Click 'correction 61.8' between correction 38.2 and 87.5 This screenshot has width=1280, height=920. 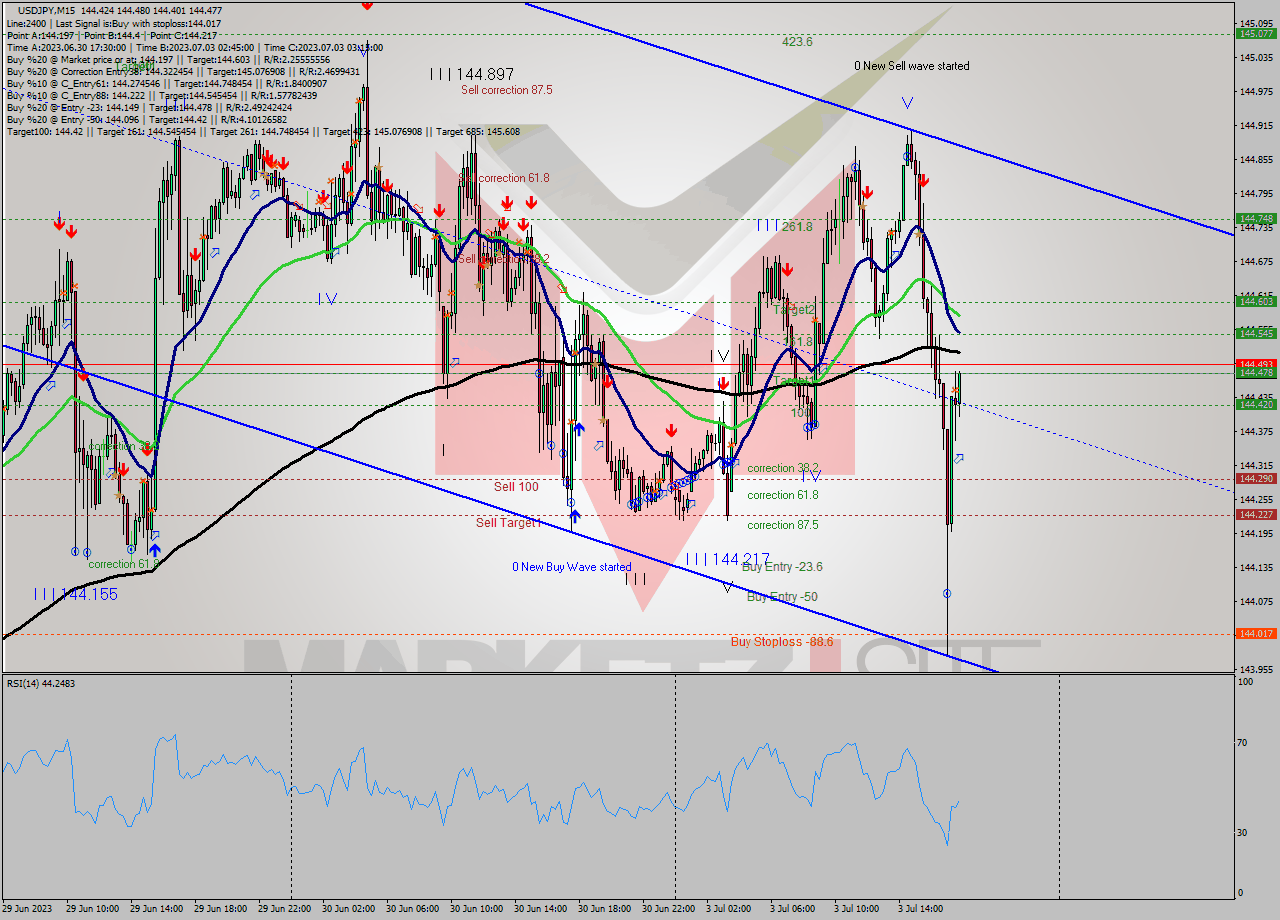(783, 495)
